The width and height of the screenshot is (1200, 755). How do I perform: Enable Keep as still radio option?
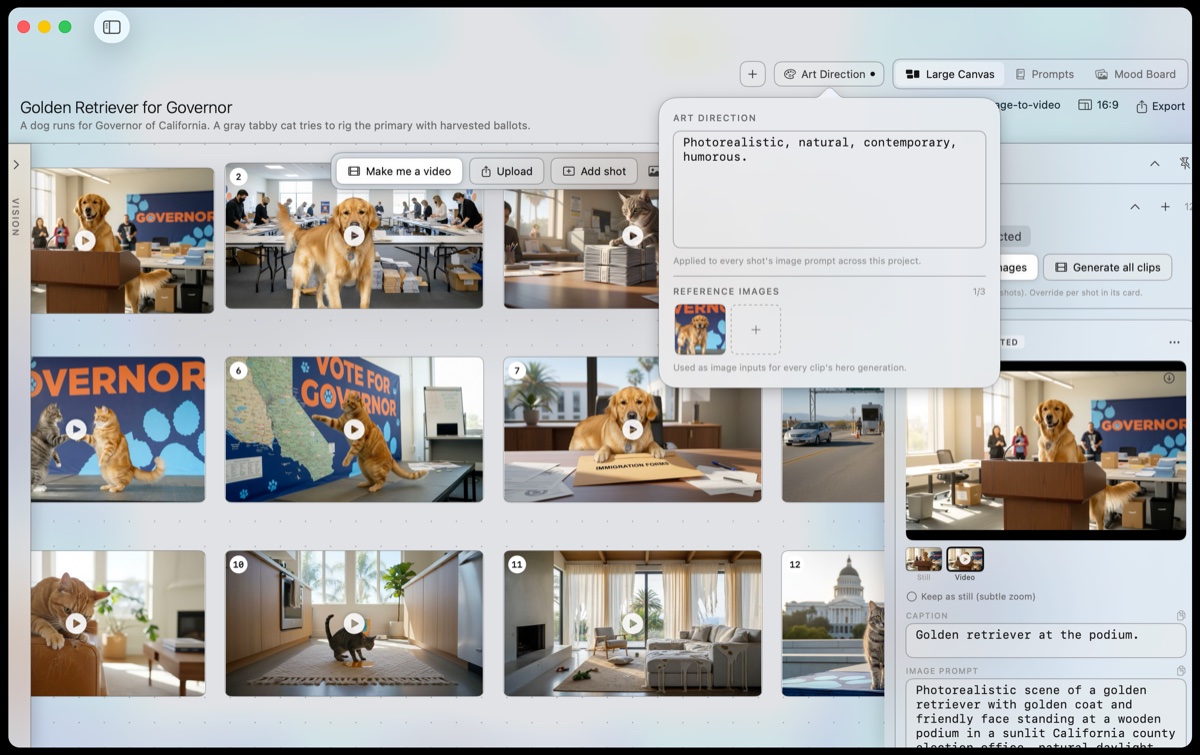(911, 597)
